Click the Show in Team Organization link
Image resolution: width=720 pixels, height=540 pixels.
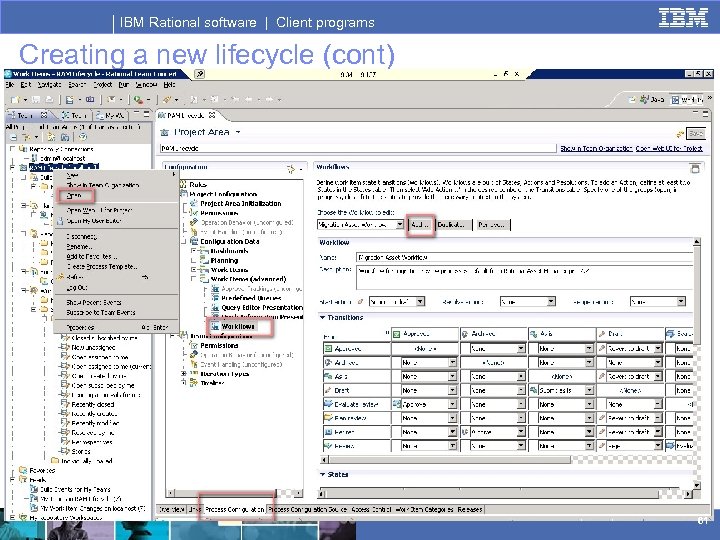pos(598,148)
